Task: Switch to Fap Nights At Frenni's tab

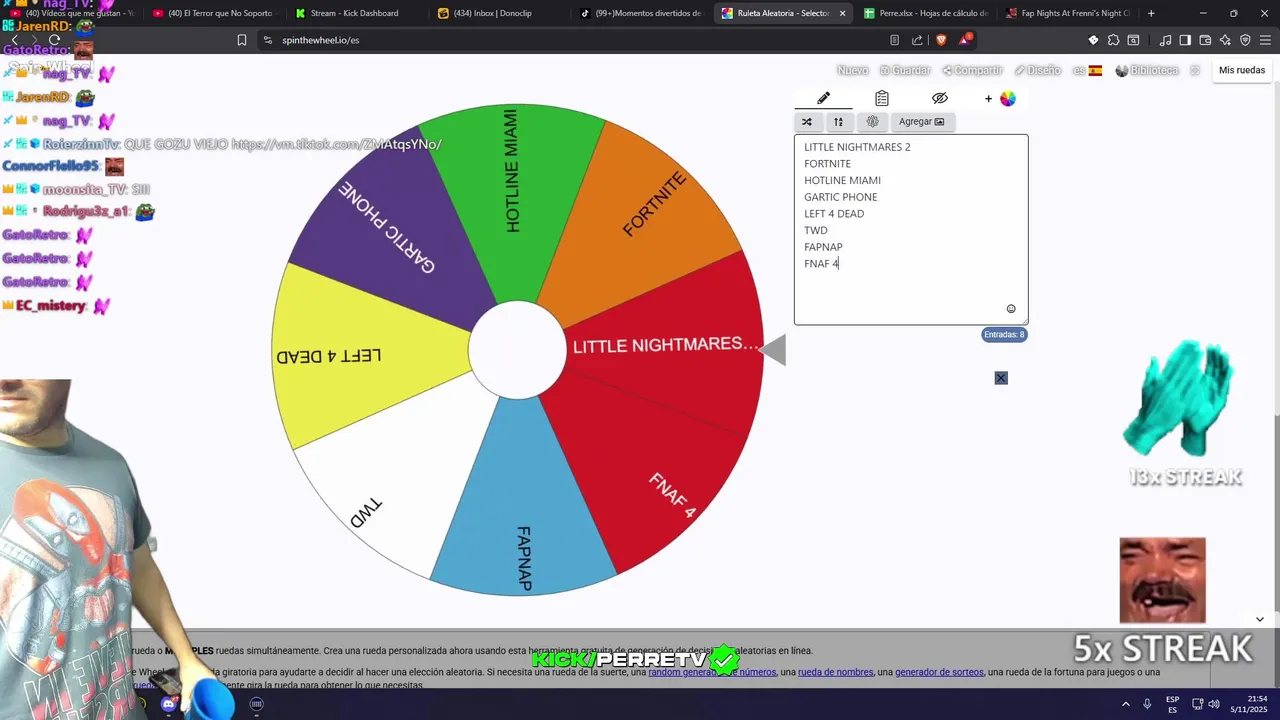Action: tap(1067, 13)
